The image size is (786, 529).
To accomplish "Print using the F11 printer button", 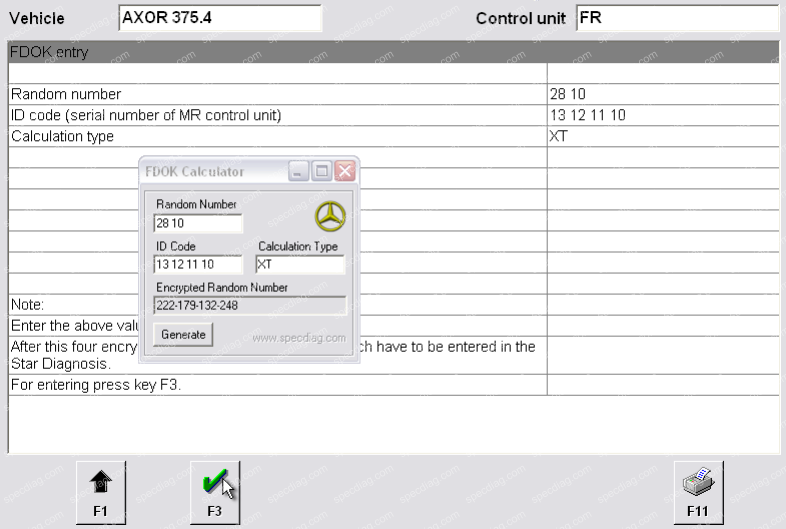I will (698, 492).
